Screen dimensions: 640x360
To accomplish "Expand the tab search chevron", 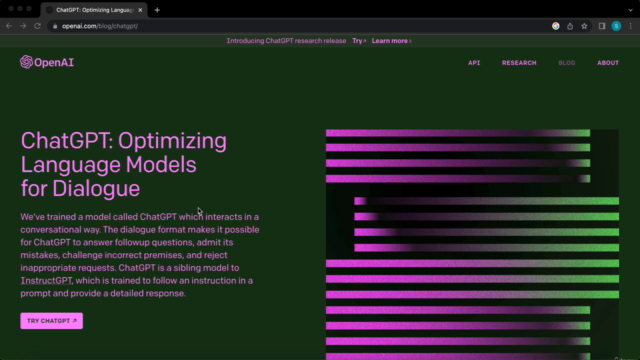I will 630,10.
